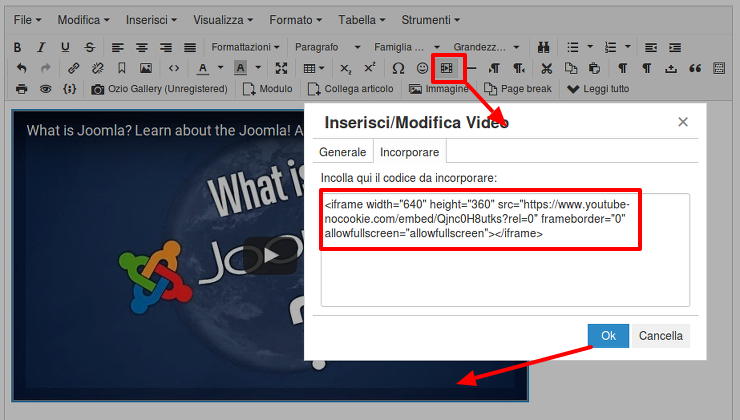Cut selection with scissors icon

547,68
